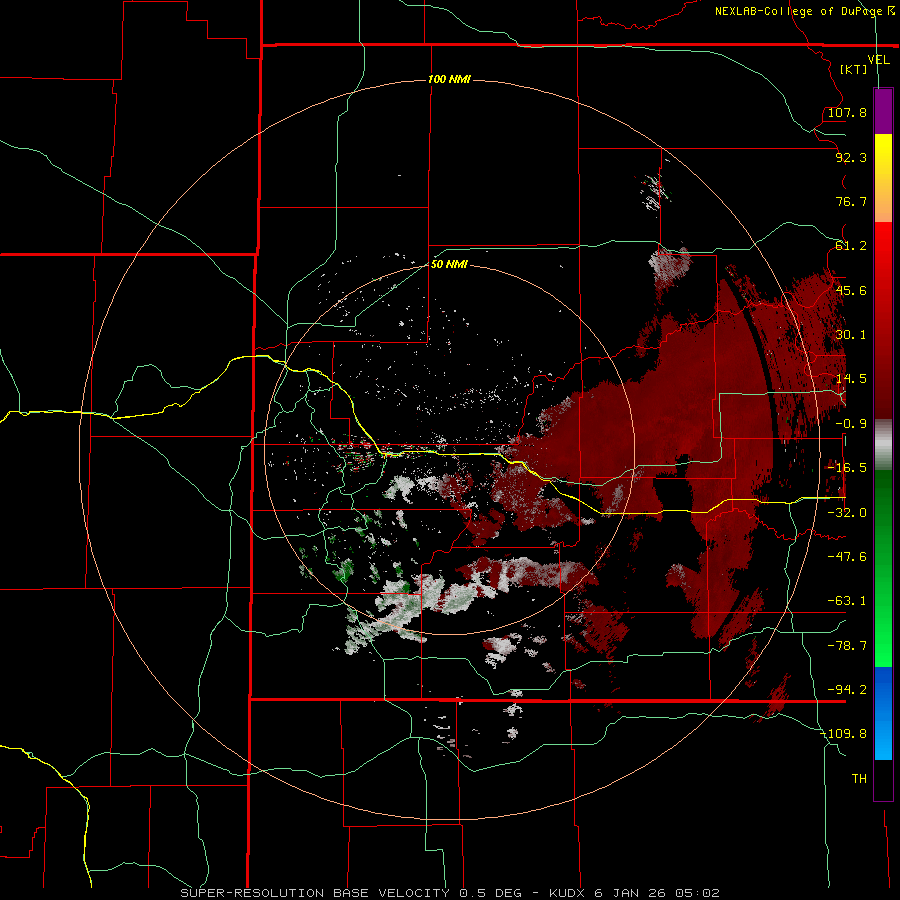The width and height of the screenshot is (900, 900).
Task: Click the bright blue segment of the color bar
Action: pyautogui.click(x=883, y=713)
